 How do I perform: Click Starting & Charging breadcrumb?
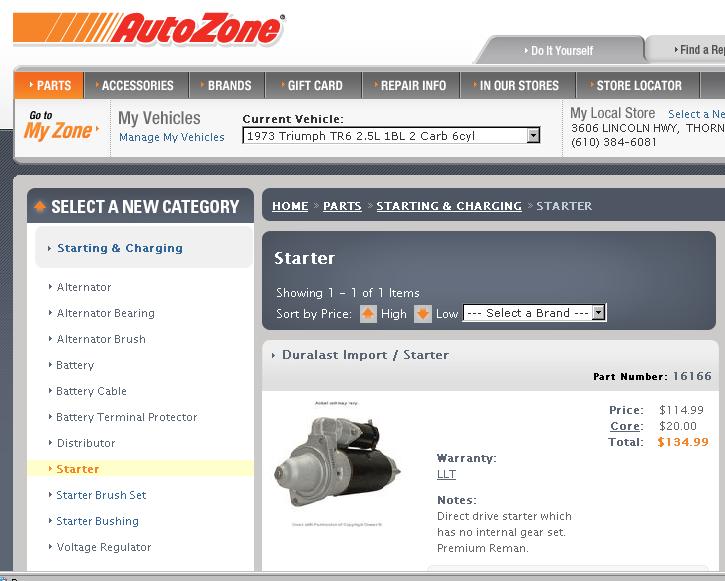pos(449,206)
